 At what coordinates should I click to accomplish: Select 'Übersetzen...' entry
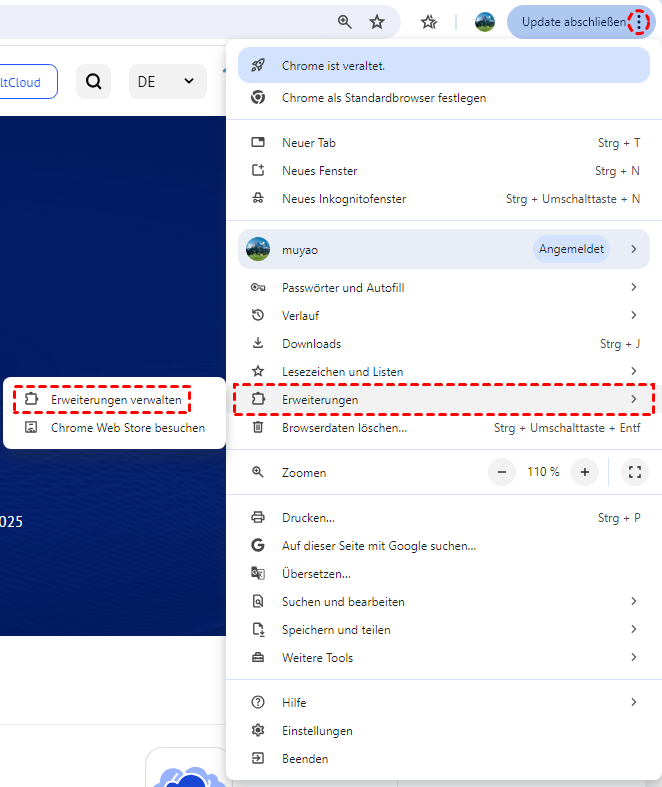tap(444, 574)
